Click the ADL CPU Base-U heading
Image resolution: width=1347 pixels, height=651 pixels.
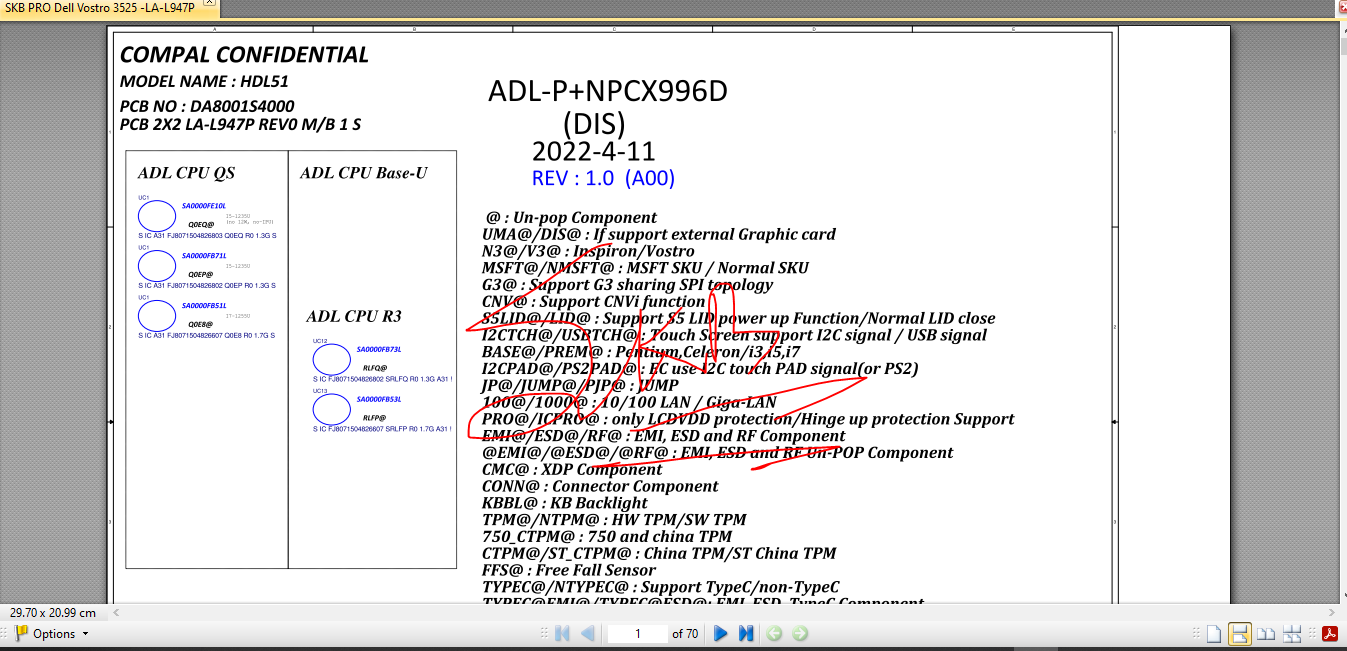pos(364,173)
